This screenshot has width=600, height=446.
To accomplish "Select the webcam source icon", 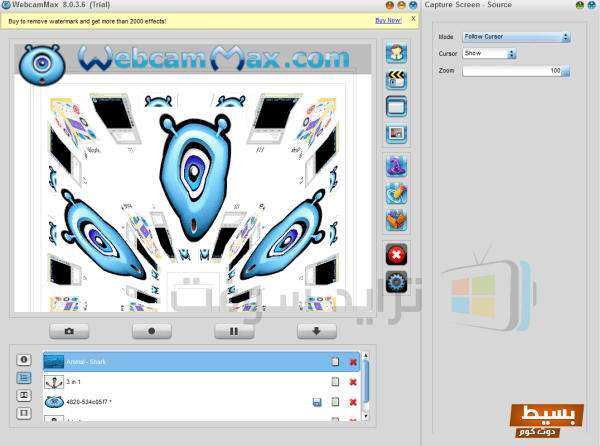I will (396, 53).
